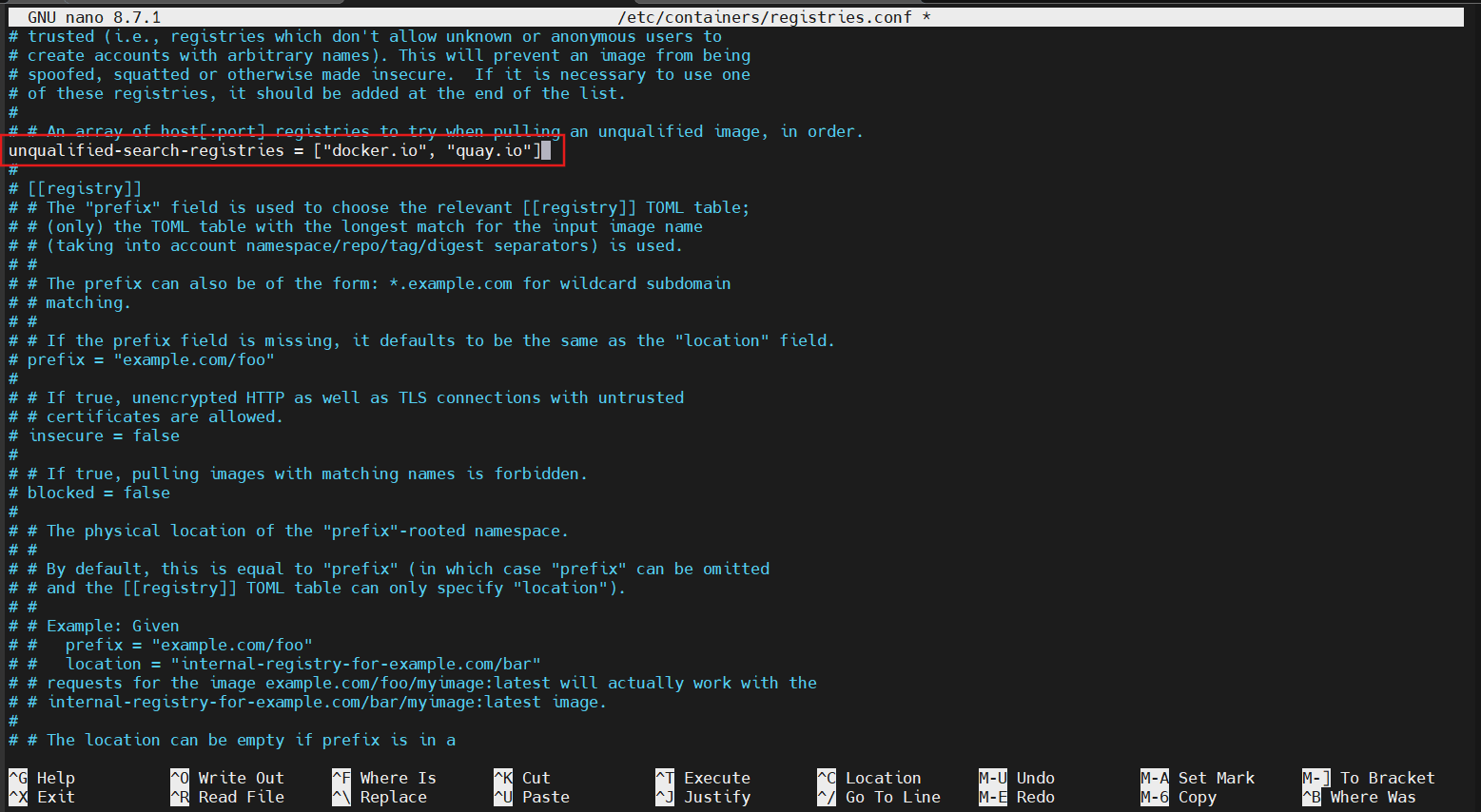Place cursor on "quay.io" in registries list
Screen dimensions: 1481x812
coord(489,150)
